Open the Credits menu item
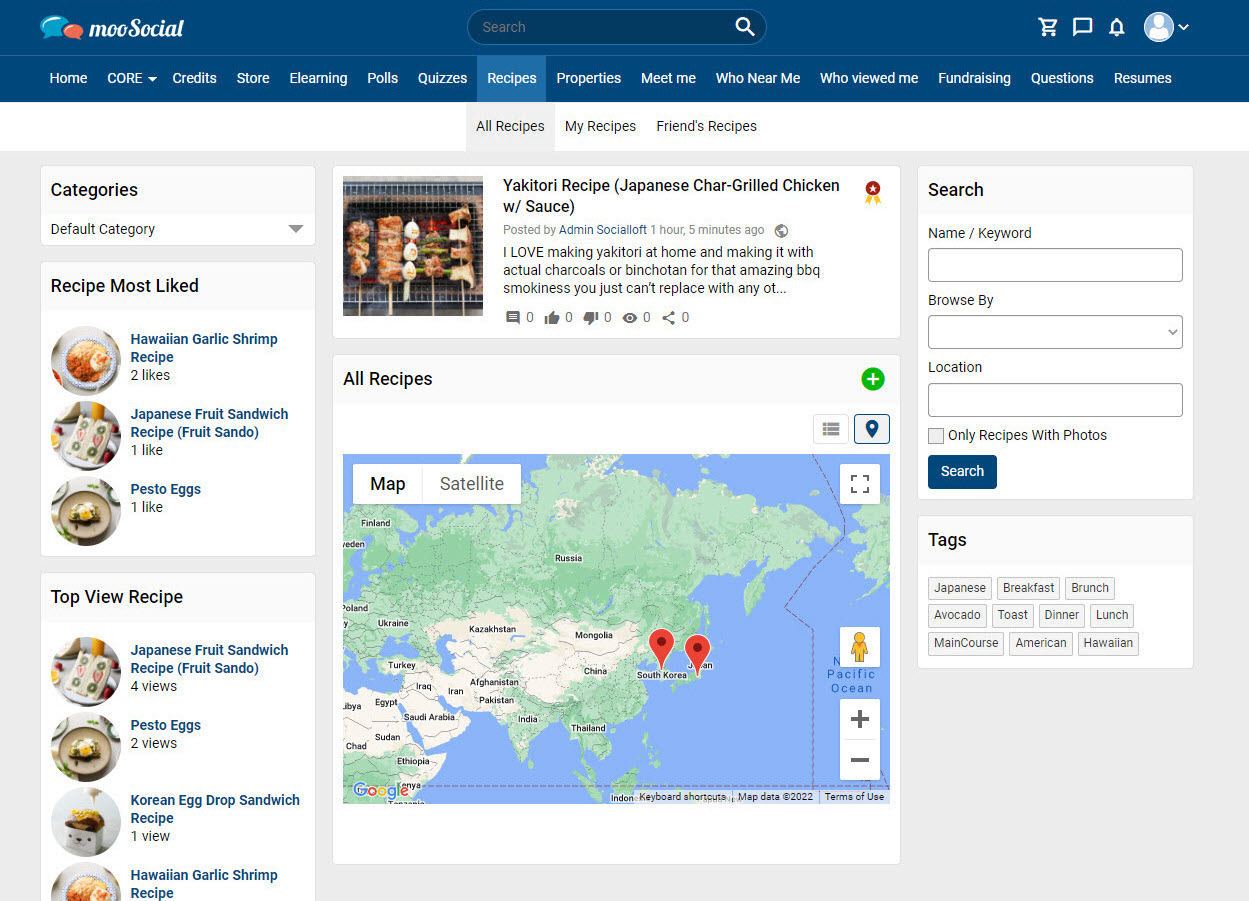 [x=194, y=78]
